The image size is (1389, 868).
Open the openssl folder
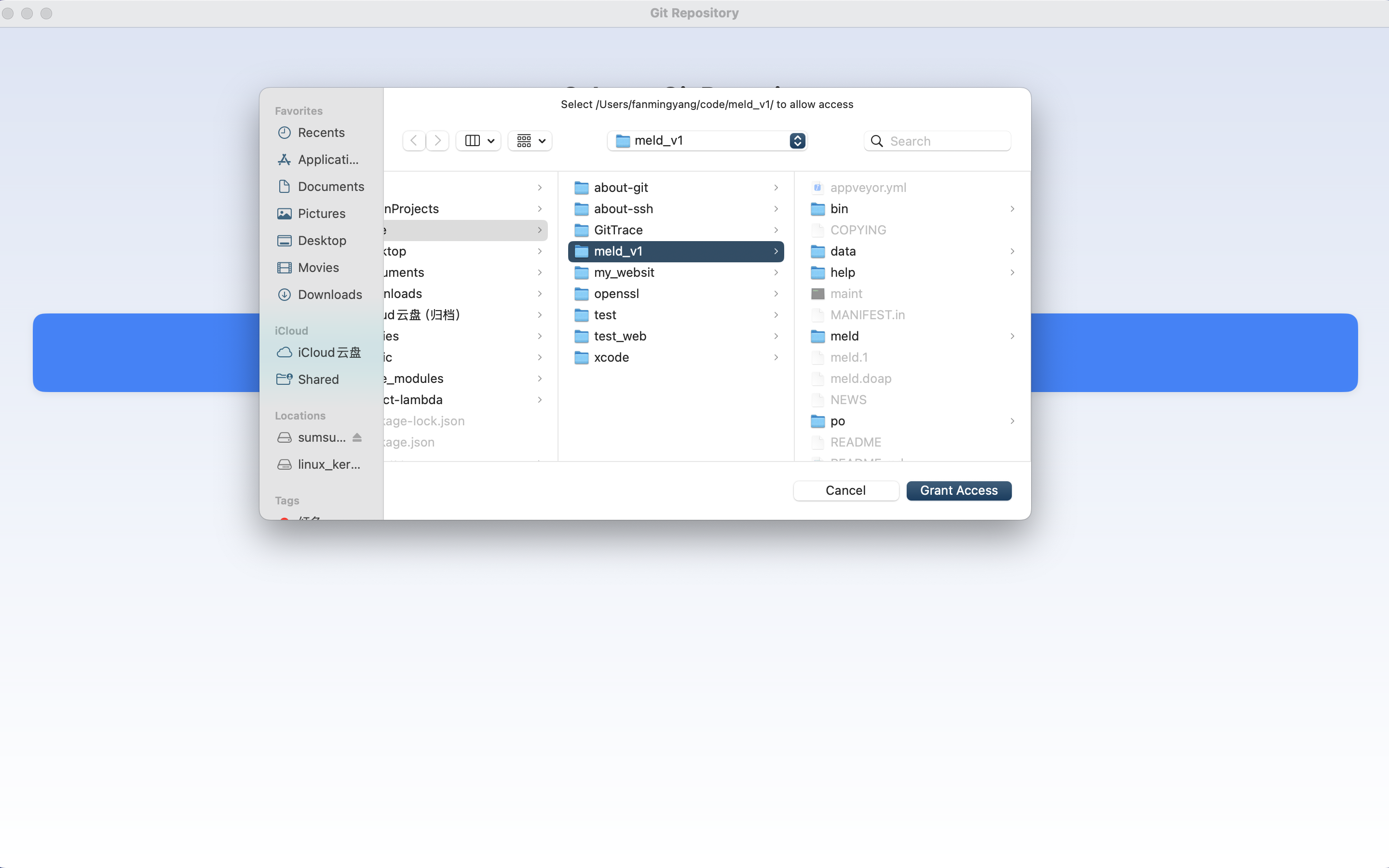[616, 294]
